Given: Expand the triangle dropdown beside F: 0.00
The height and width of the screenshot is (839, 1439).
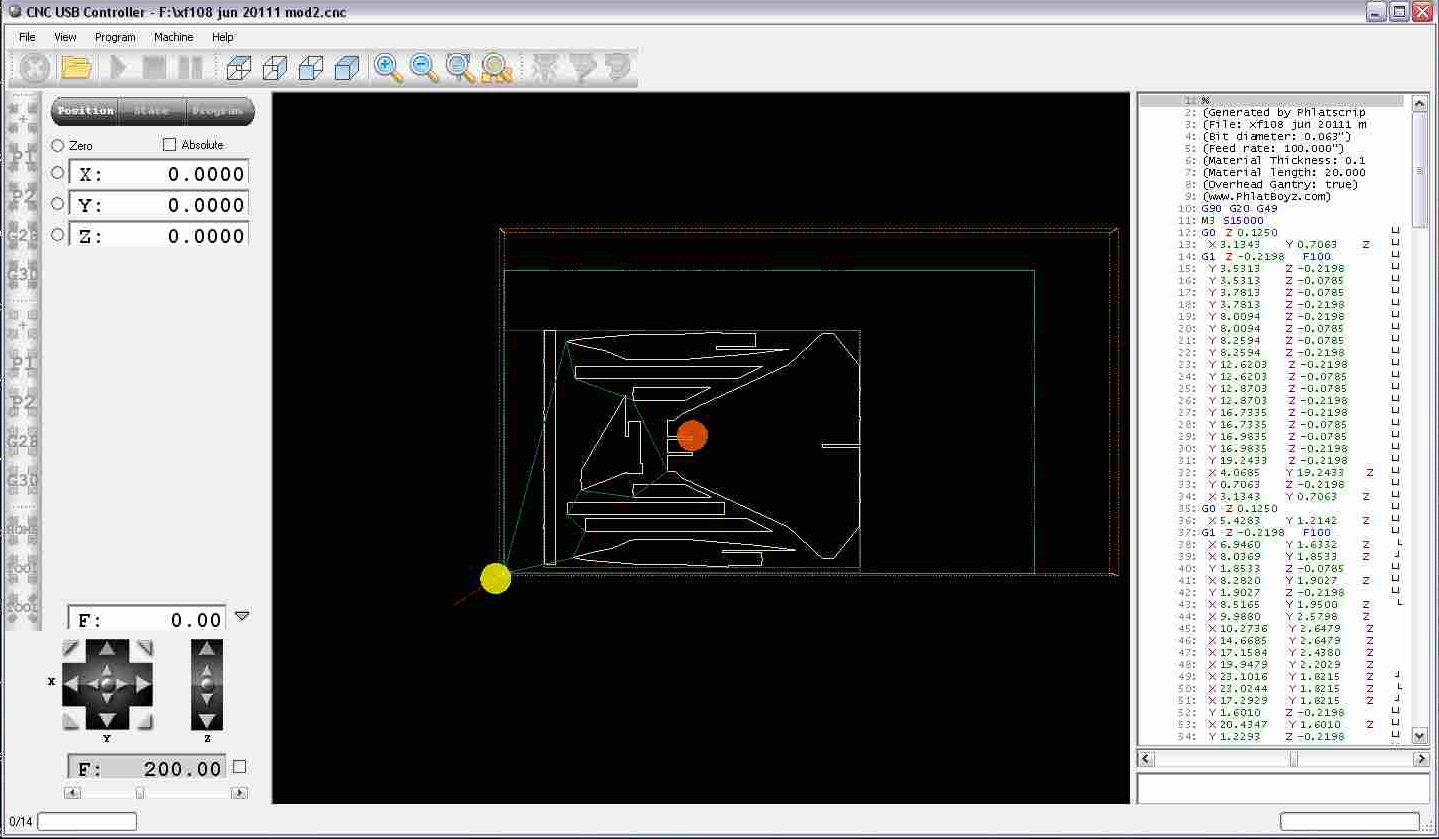Looking at the screenshot, I should click(241, 616).
